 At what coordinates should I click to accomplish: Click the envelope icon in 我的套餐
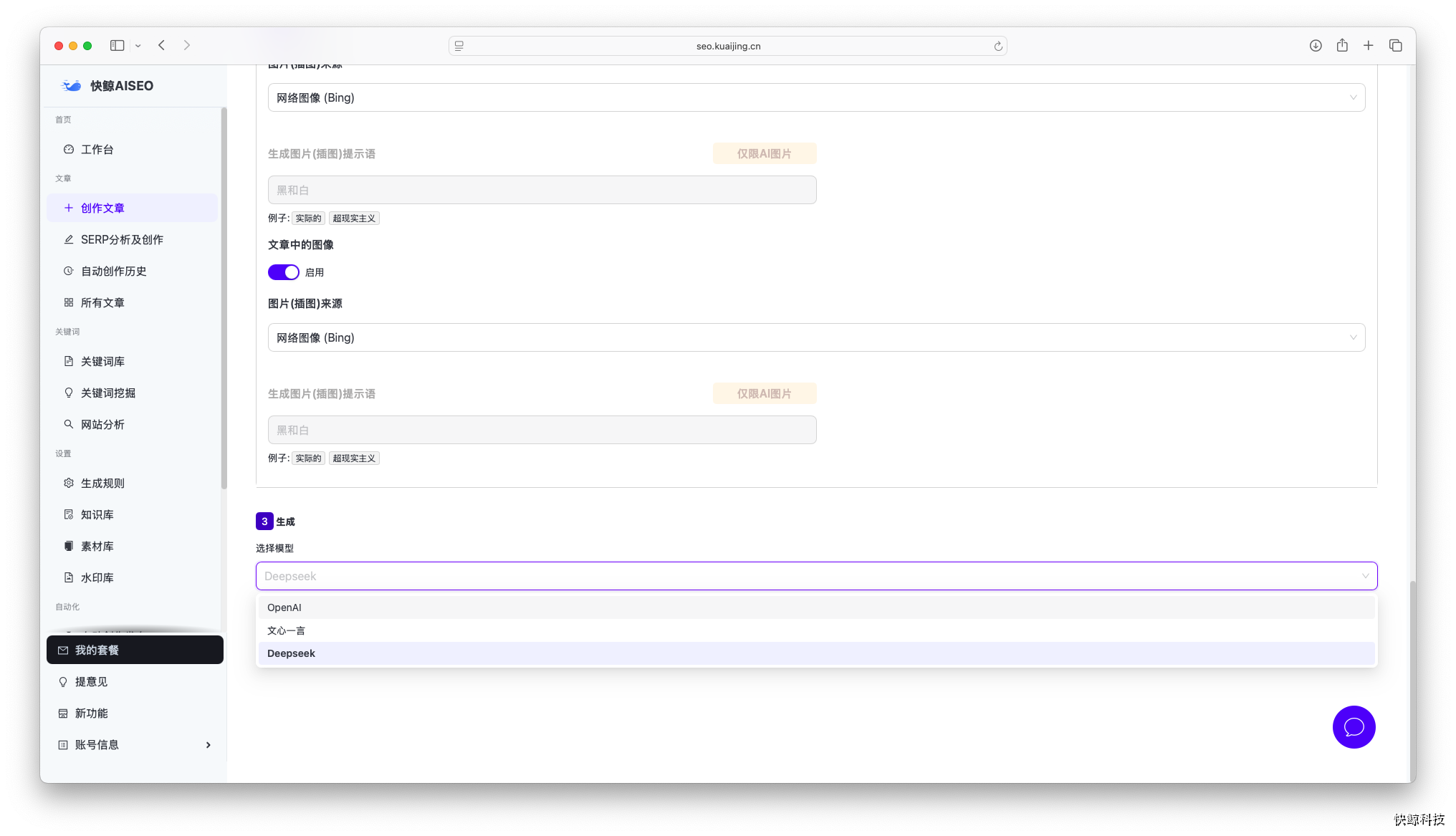(63, 650)
